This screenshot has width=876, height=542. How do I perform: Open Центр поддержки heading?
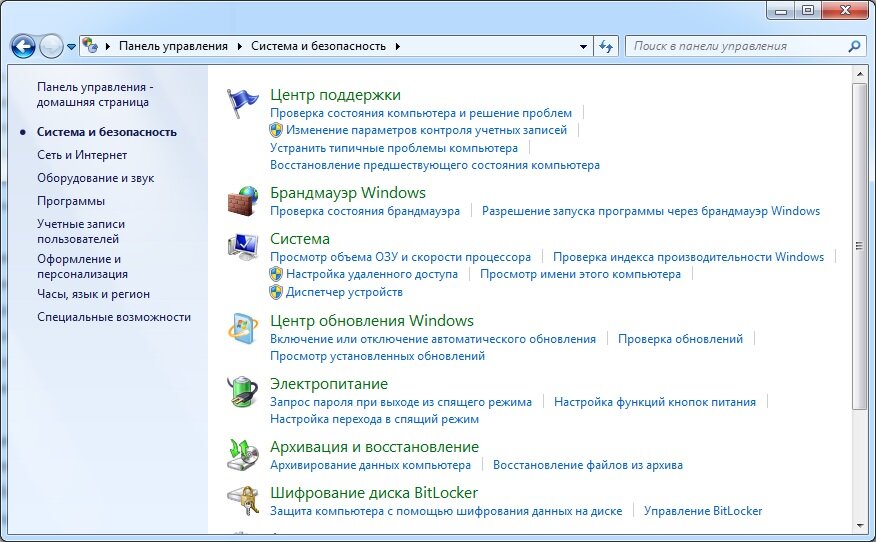click(x=335, y=95)
